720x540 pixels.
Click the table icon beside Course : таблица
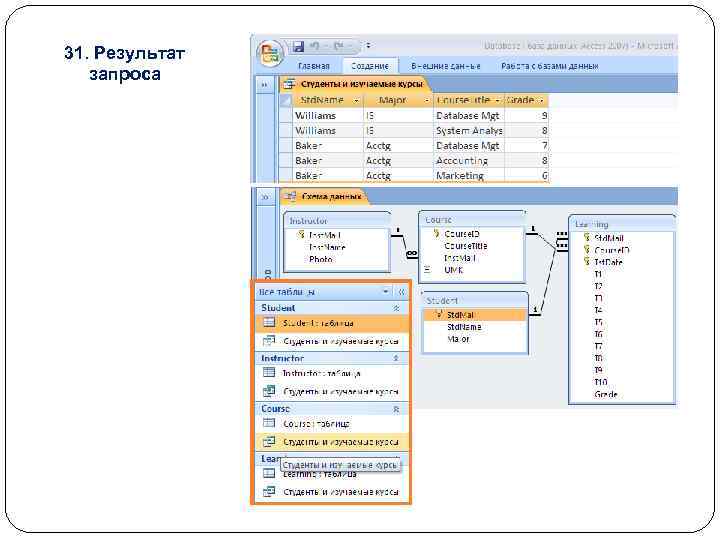[x=269, y=423]
